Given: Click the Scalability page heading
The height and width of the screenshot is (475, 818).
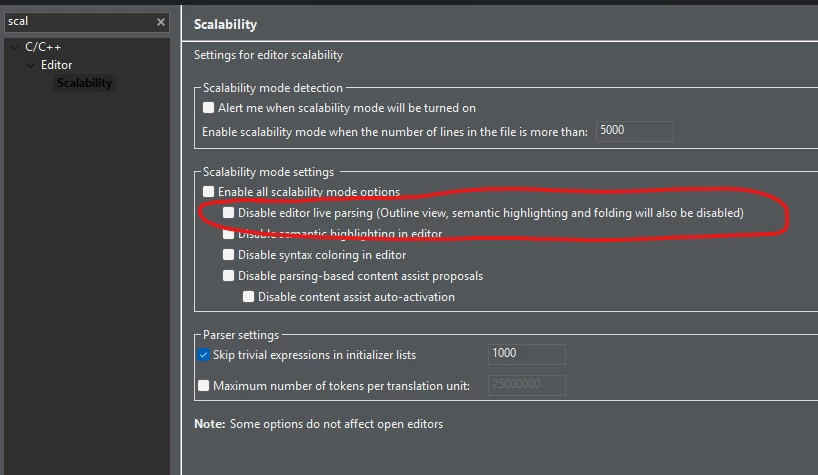Looking at the screenshot, I should coord(225,24).
